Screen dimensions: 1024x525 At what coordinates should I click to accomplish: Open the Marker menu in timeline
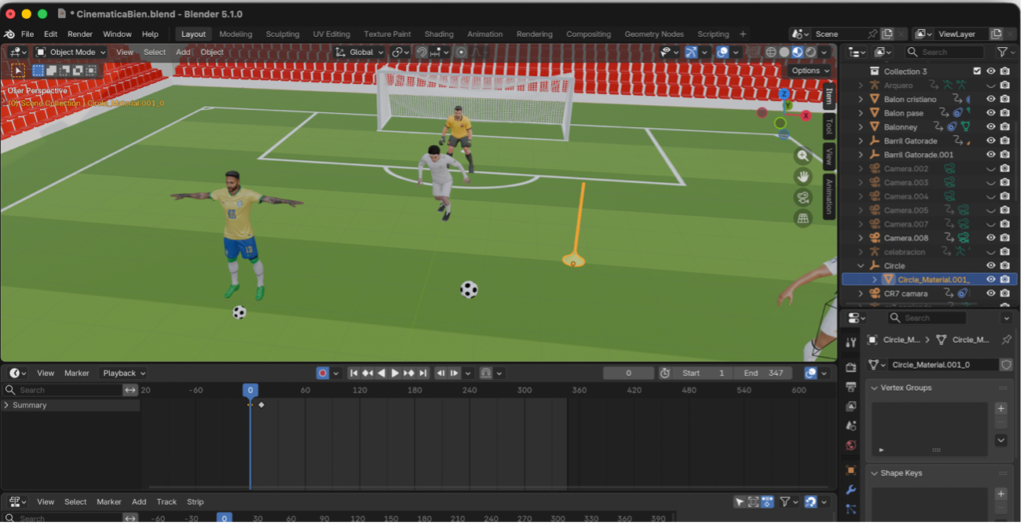(x=77, y=374)
